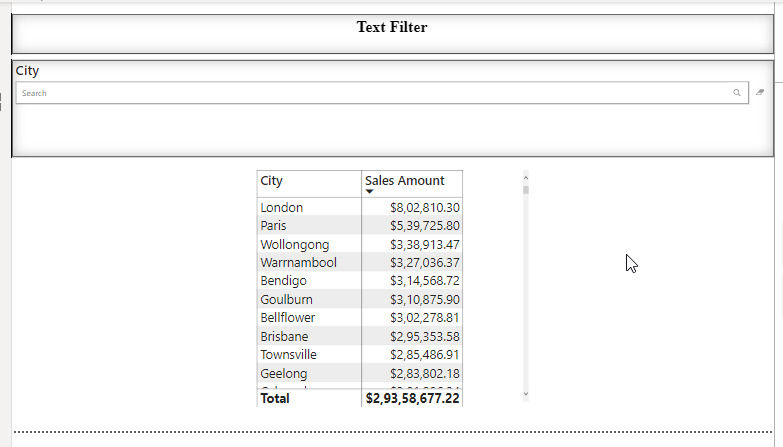Select the Paris city cell
The height and width of the screenshot is (447, 783).
point(275,226)
